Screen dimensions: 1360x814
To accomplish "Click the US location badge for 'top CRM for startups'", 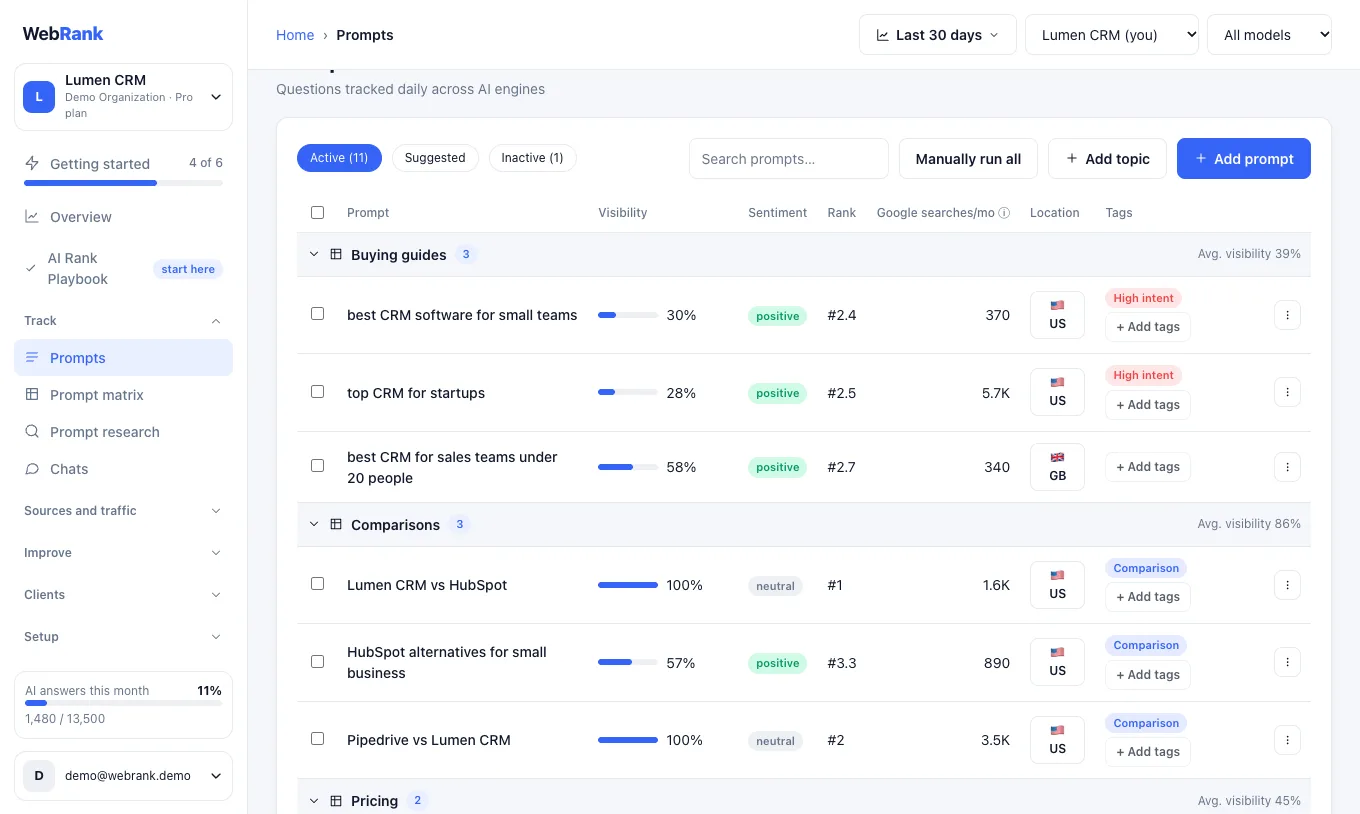I will (x=1057, y=392).
